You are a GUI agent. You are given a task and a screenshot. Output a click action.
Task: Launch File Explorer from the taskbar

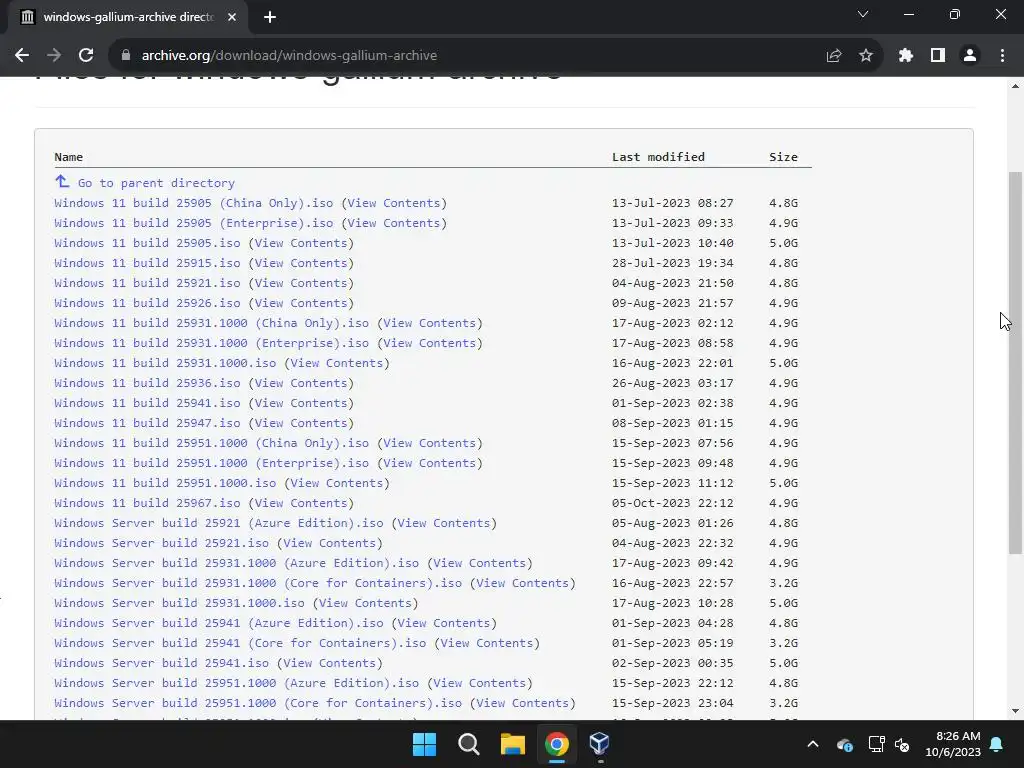click(x=513, y=744)
